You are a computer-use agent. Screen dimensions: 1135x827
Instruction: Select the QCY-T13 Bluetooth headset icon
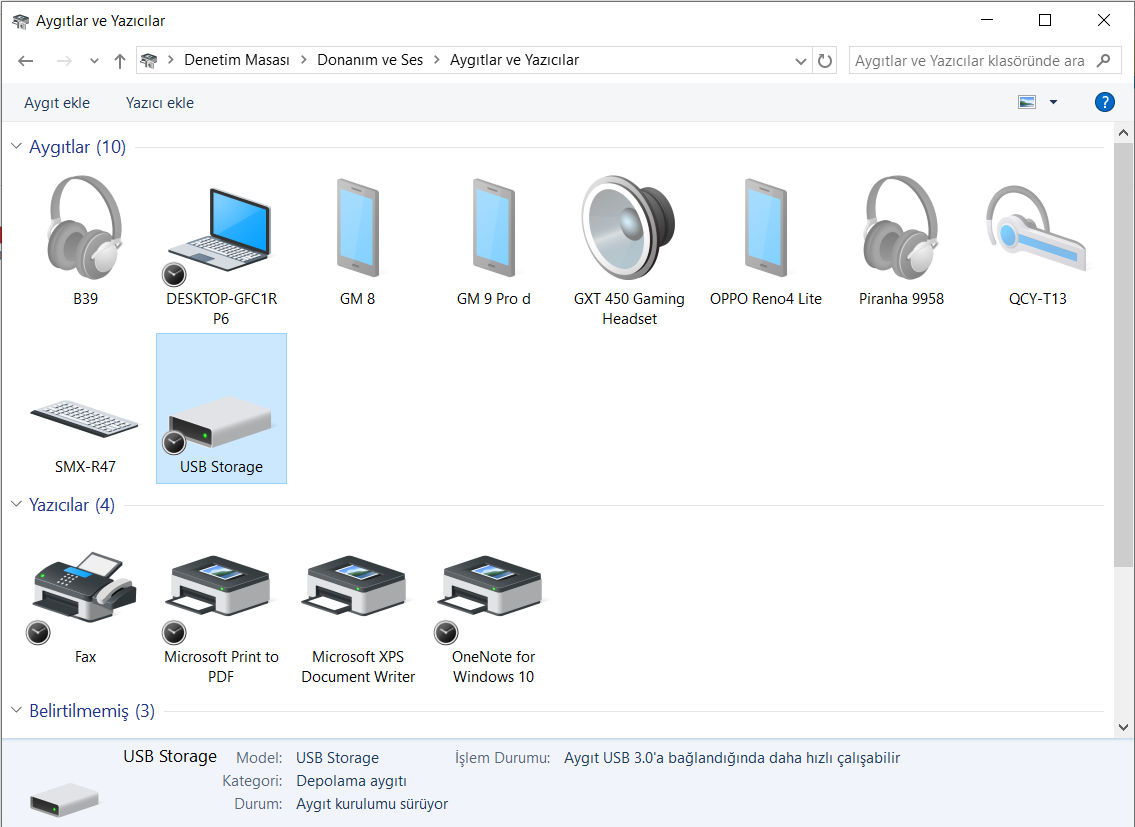click(1037, 229)
